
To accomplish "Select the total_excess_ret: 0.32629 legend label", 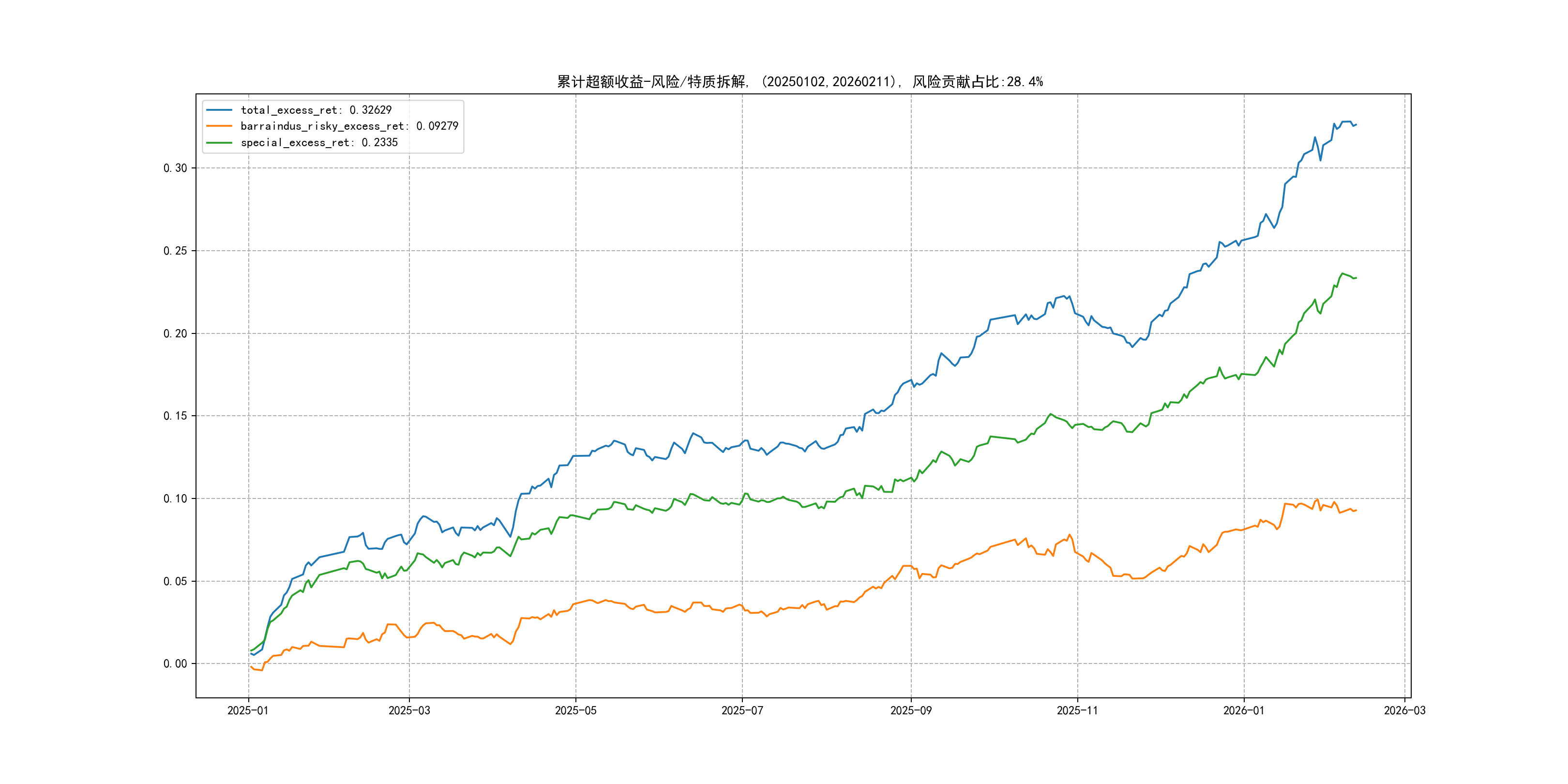I will (316, 110).
